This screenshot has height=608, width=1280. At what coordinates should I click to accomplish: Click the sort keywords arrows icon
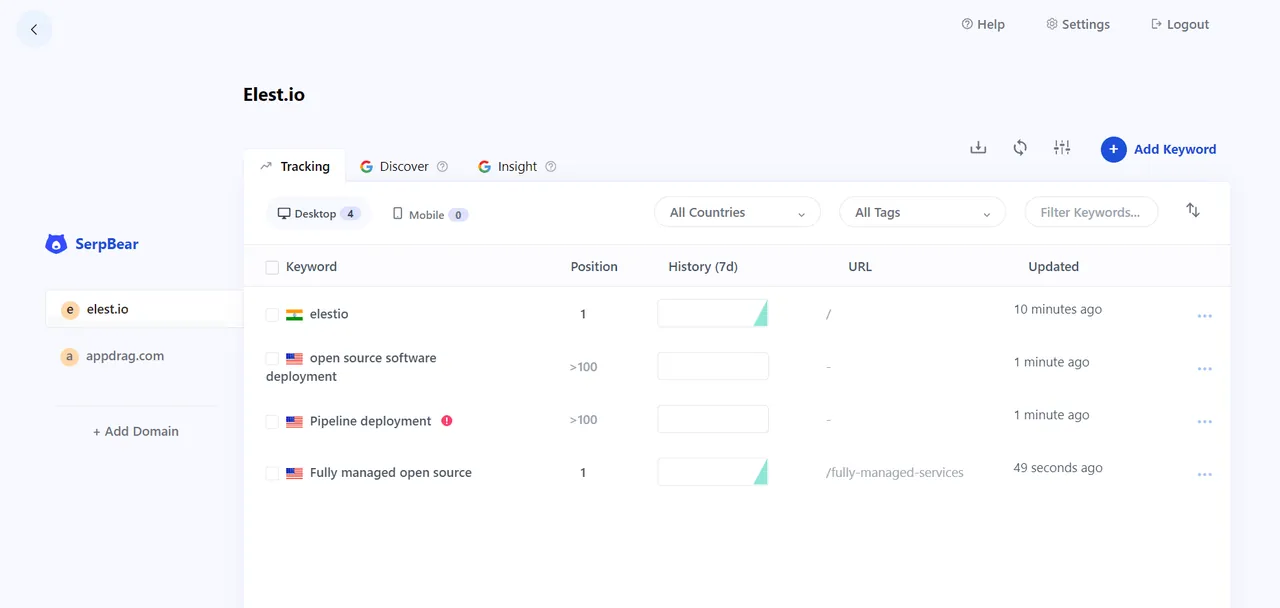1193,210
